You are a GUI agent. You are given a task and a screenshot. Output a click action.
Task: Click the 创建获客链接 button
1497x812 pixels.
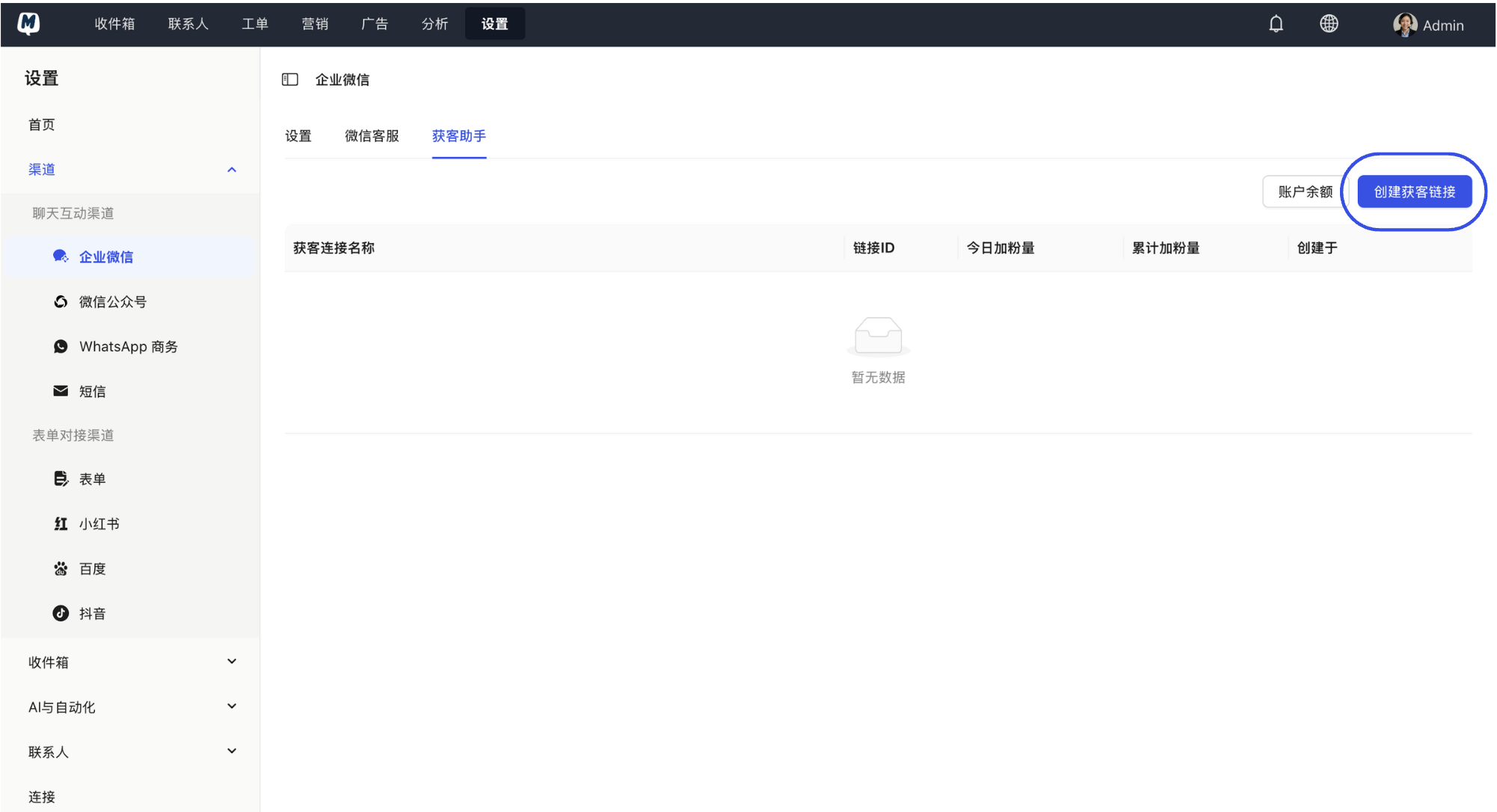click(x=1414, y=191)
